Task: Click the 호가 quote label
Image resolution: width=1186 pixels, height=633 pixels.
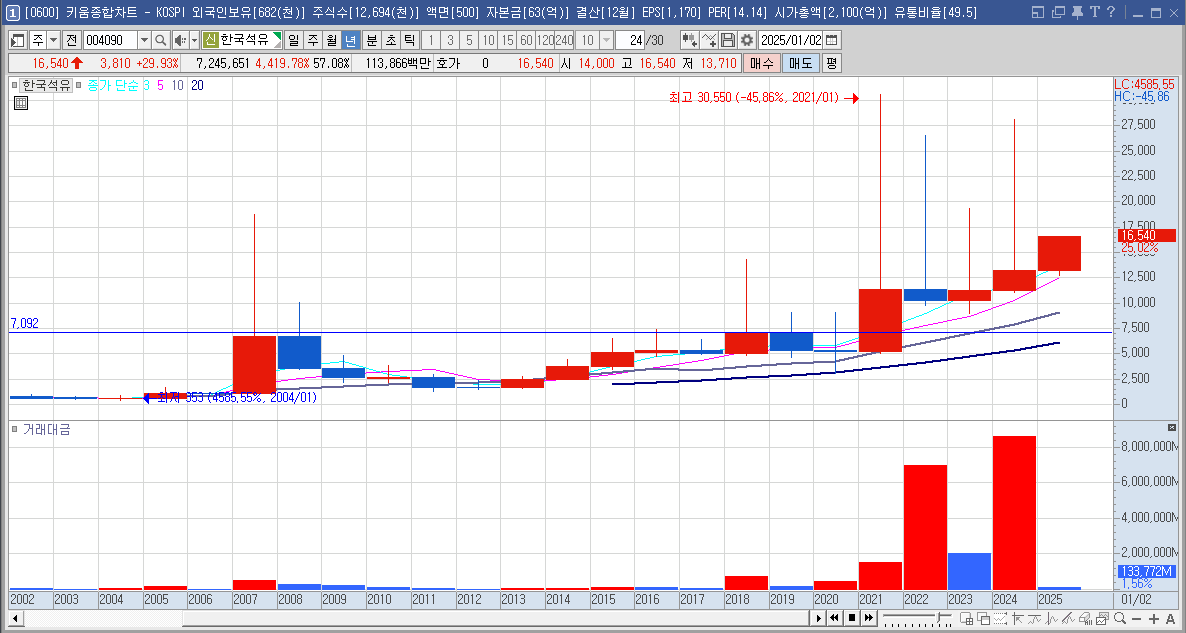Action: 449,64
